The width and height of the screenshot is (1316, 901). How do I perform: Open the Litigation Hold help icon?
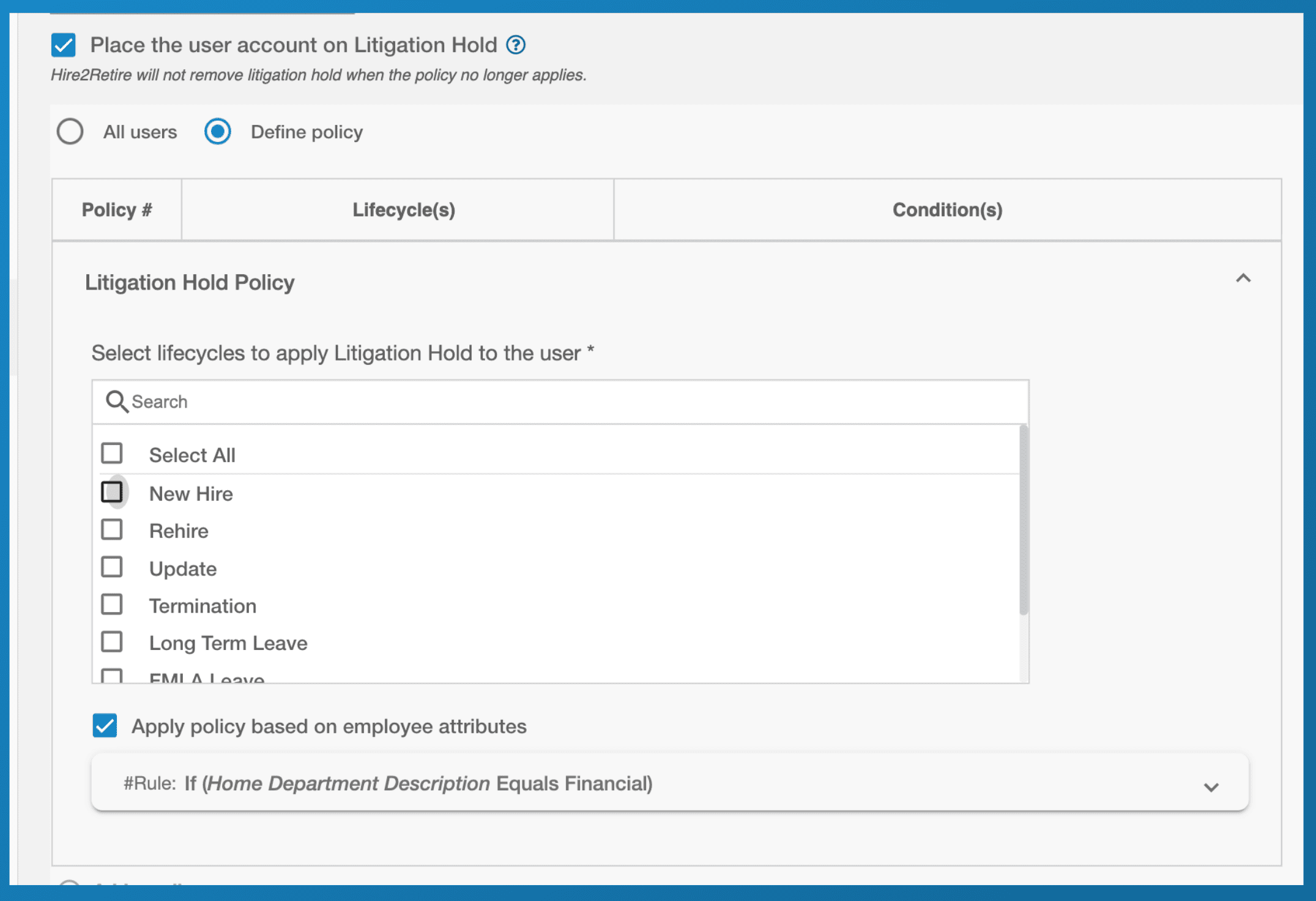point(516,45)
